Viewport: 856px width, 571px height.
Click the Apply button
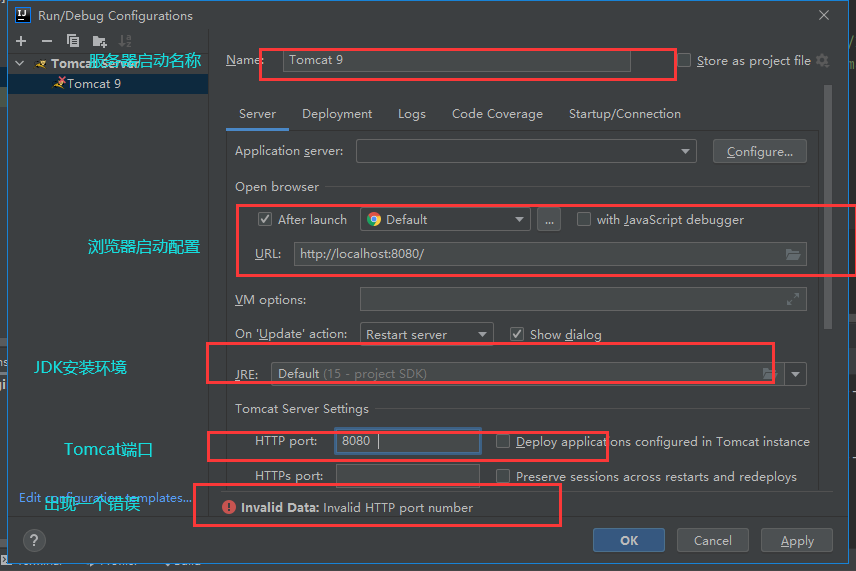click(x=797, y=540)
